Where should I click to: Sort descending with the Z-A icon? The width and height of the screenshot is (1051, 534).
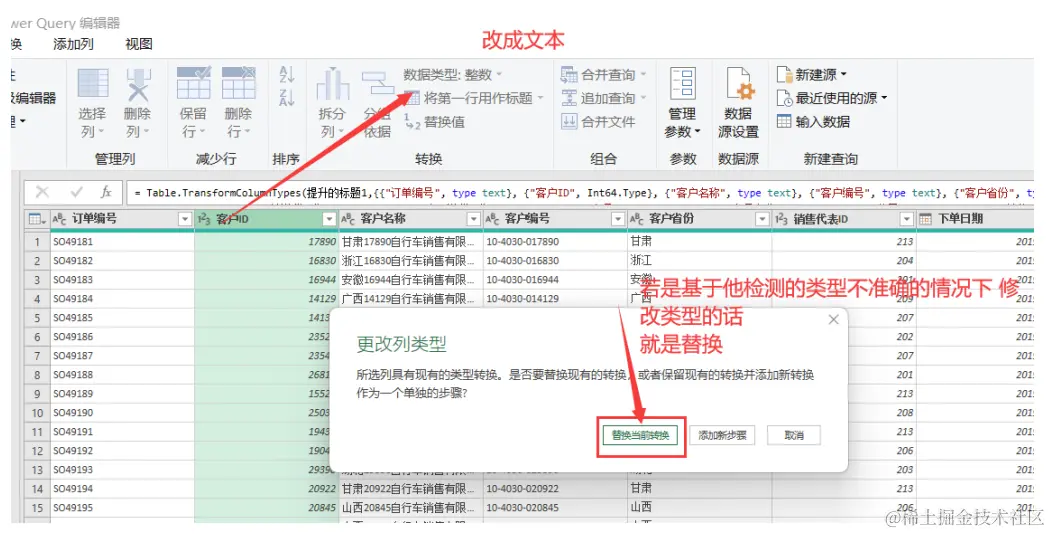point(287,98)
